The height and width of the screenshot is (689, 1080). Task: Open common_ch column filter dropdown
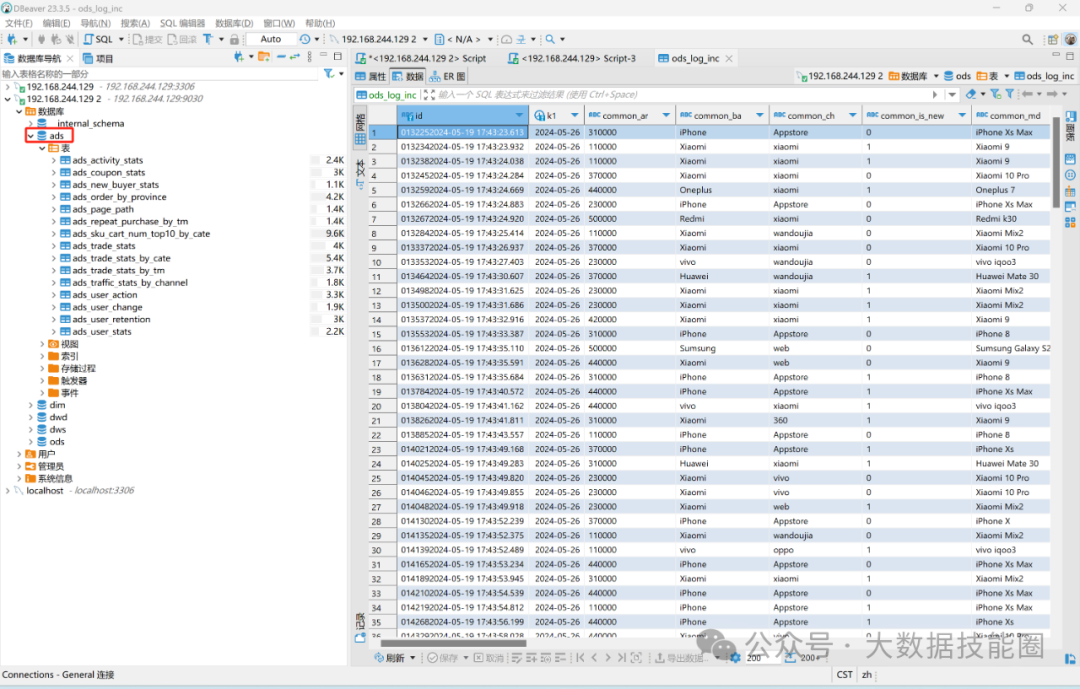[855, 115]
